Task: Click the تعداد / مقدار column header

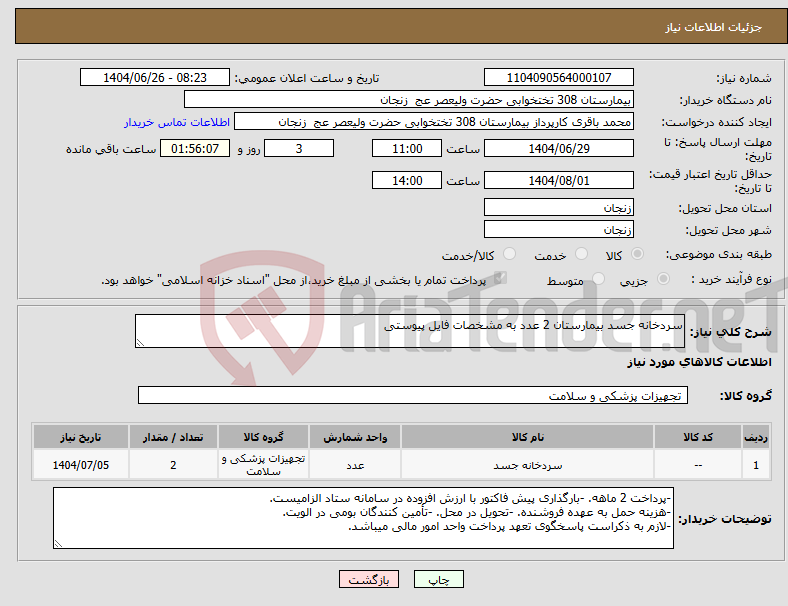Action: click(173, 437)
